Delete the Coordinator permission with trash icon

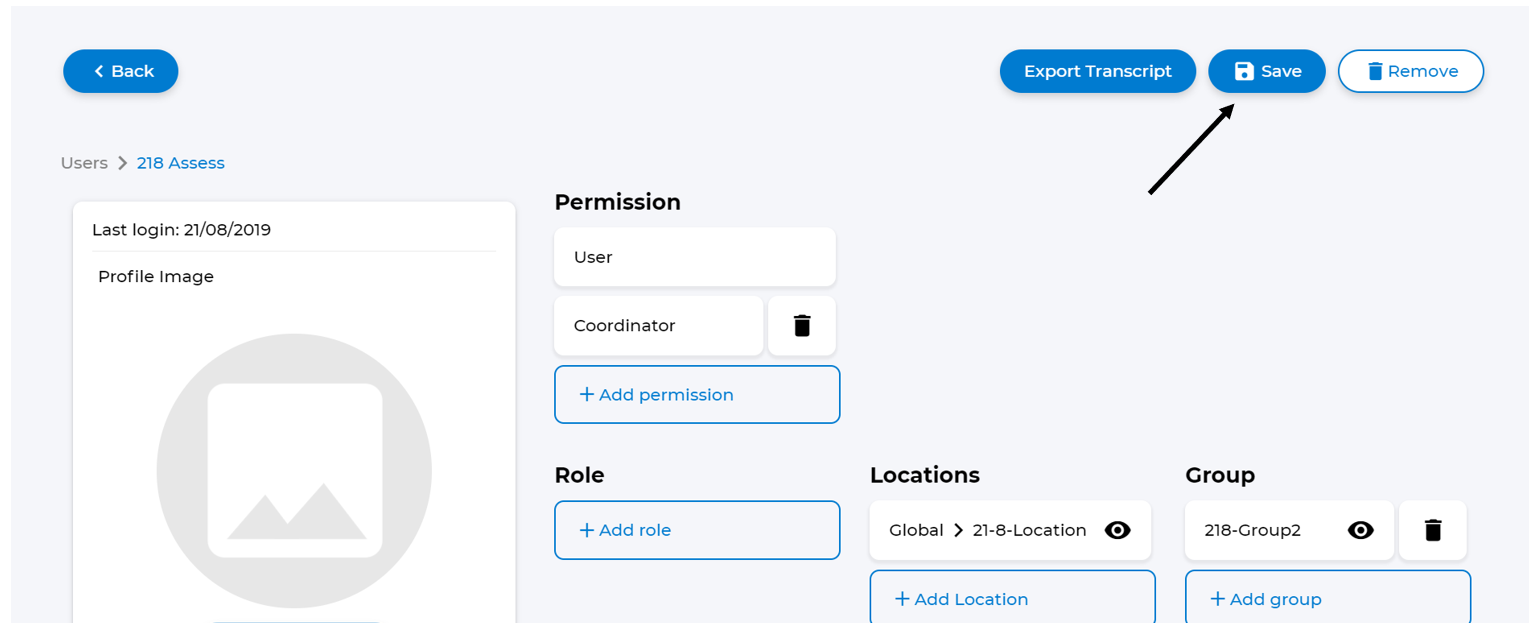click(x=802, y=326)
